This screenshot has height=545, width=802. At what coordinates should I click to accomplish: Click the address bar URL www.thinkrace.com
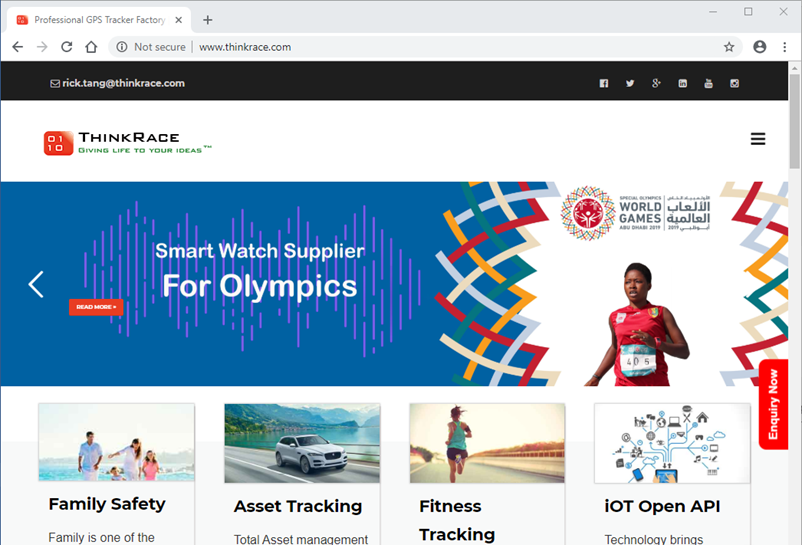click(x=245, y=47)
